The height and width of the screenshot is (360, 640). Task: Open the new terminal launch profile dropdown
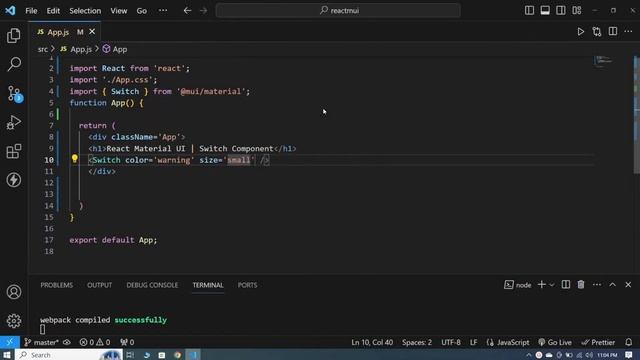[552, 285]
